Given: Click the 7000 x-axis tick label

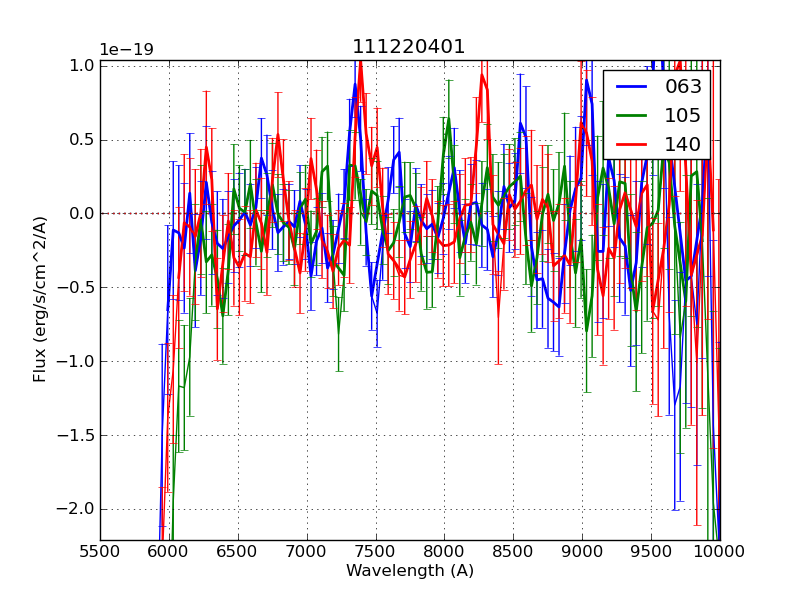Looking at the screenshot, I should [306, 551].
